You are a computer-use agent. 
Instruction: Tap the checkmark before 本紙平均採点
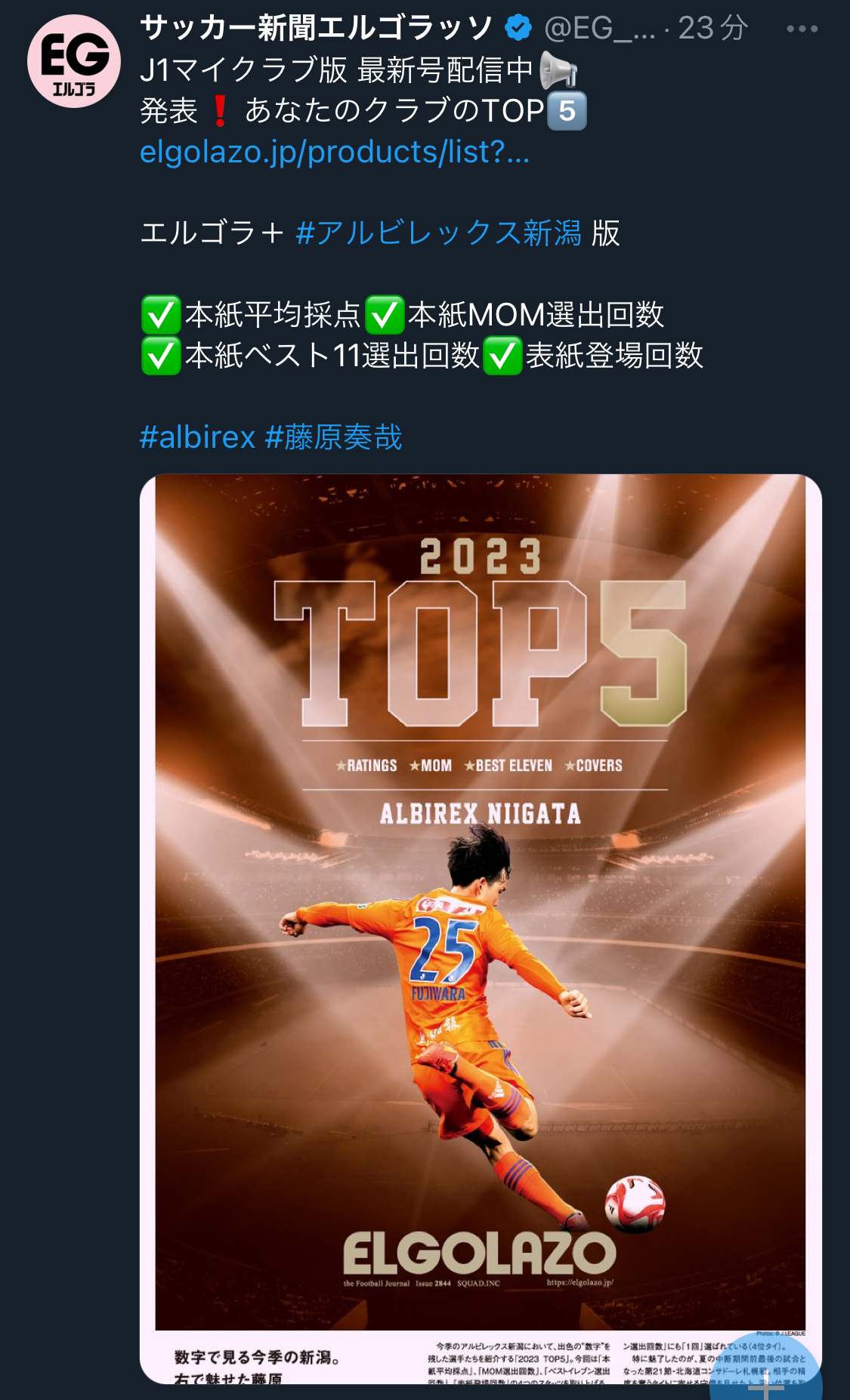tap(161, 315)
